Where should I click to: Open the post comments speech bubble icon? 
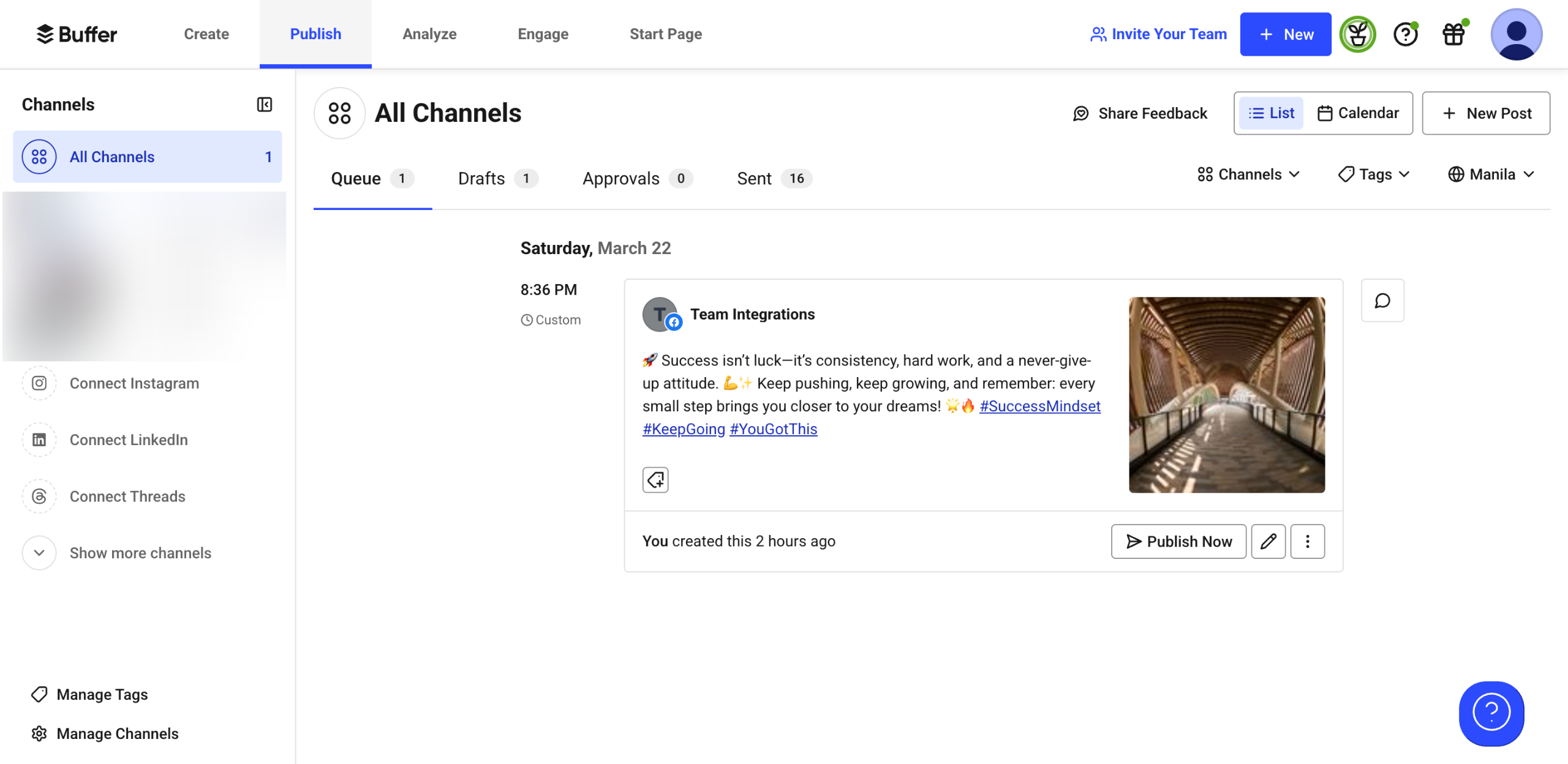[1382, 301]
